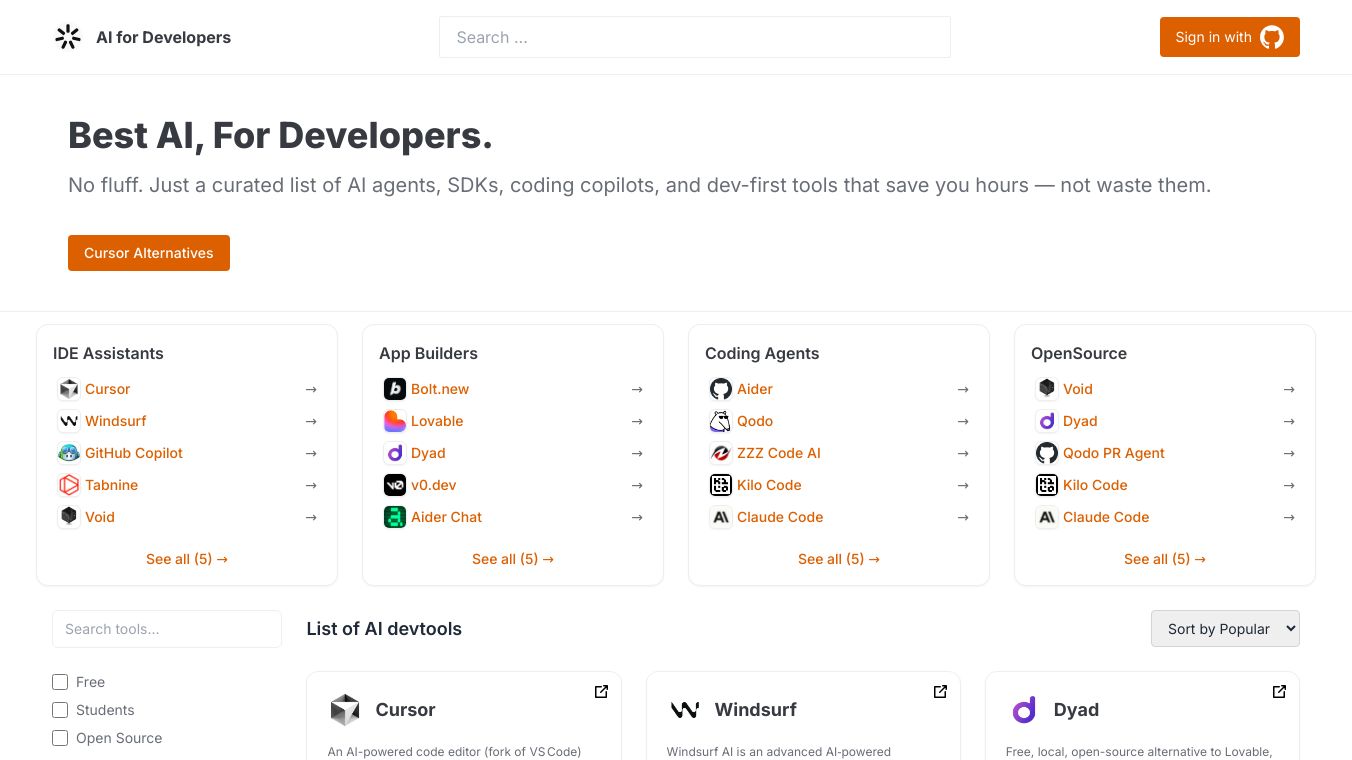This screenshot has height=760, width=1352.
Task: Open the Kilo Code link in Coding Agents
Action: click(769, 485)
